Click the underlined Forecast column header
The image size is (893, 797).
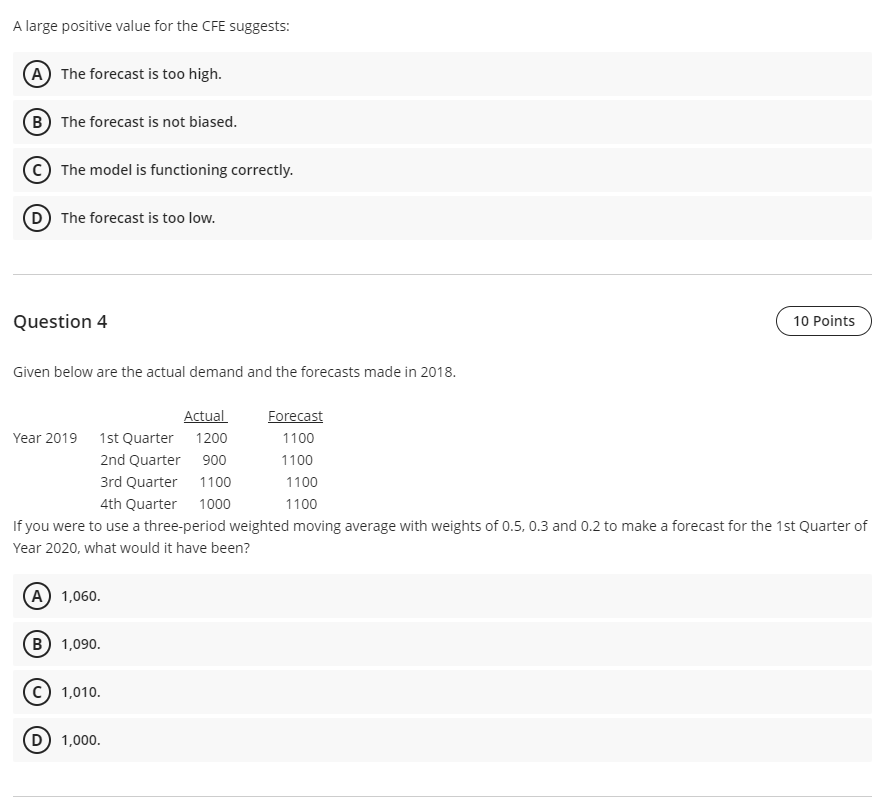click(x=295, y=416)
